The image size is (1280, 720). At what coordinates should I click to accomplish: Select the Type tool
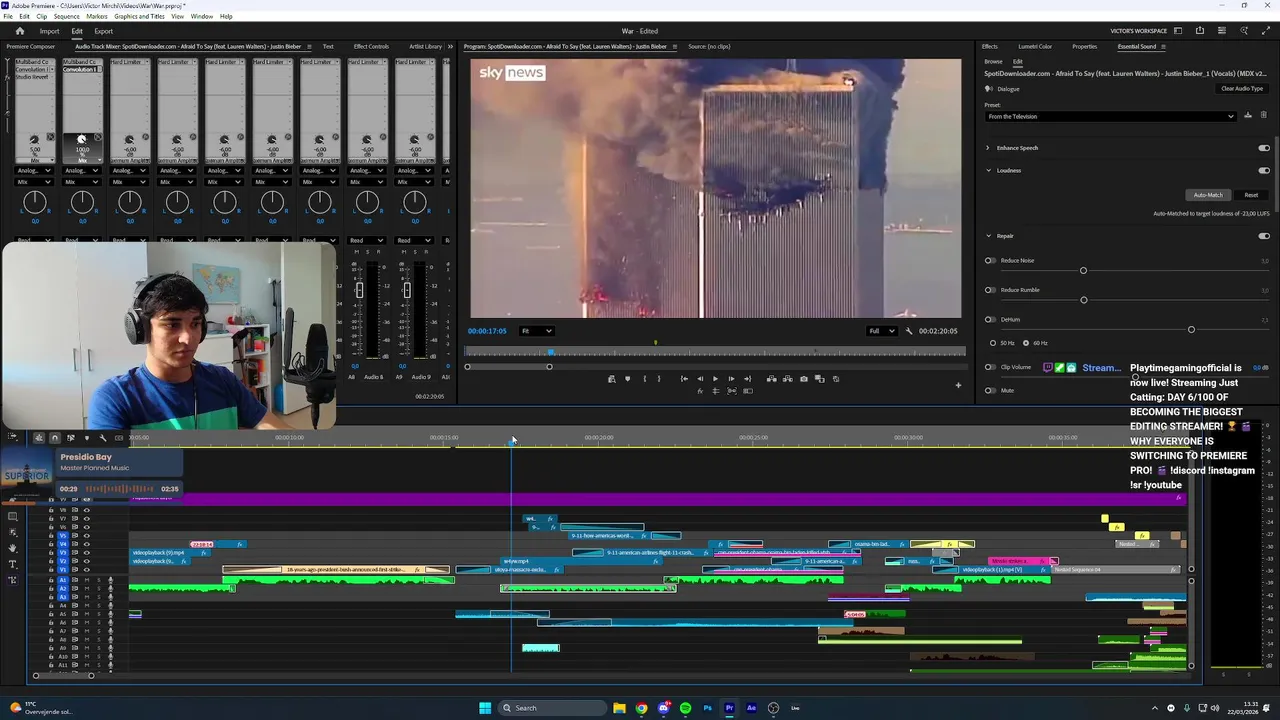[13, 564]
